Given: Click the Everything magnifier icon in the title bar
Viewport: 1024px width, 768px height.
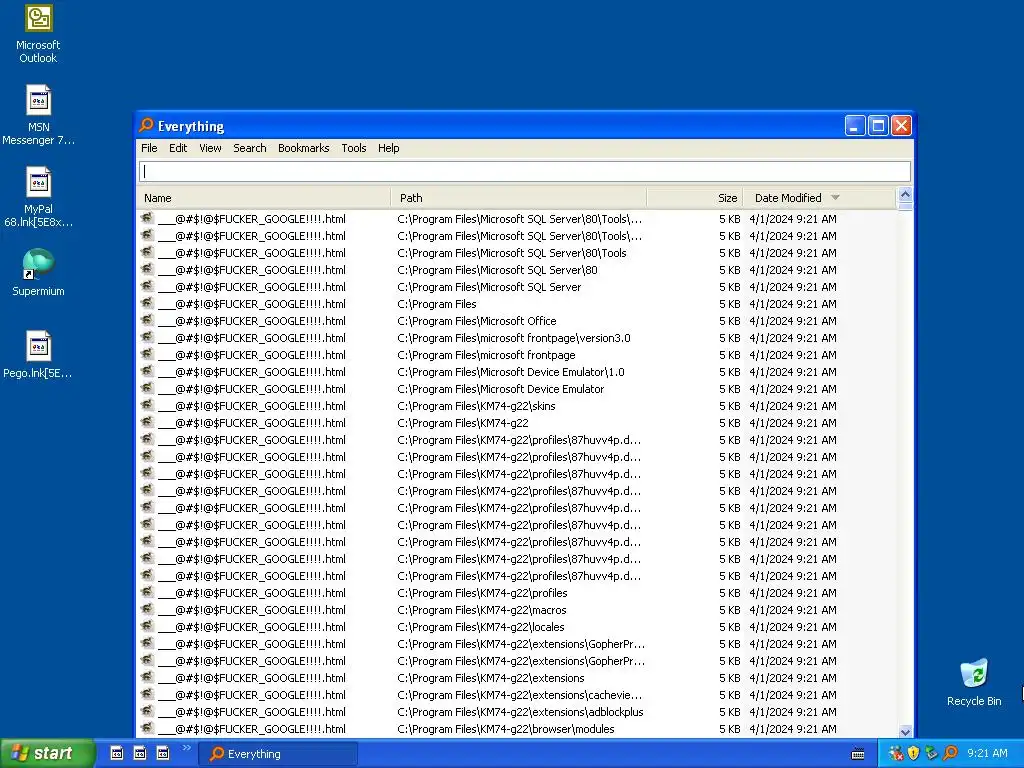Looking at the screenshot, I should 146,125.
